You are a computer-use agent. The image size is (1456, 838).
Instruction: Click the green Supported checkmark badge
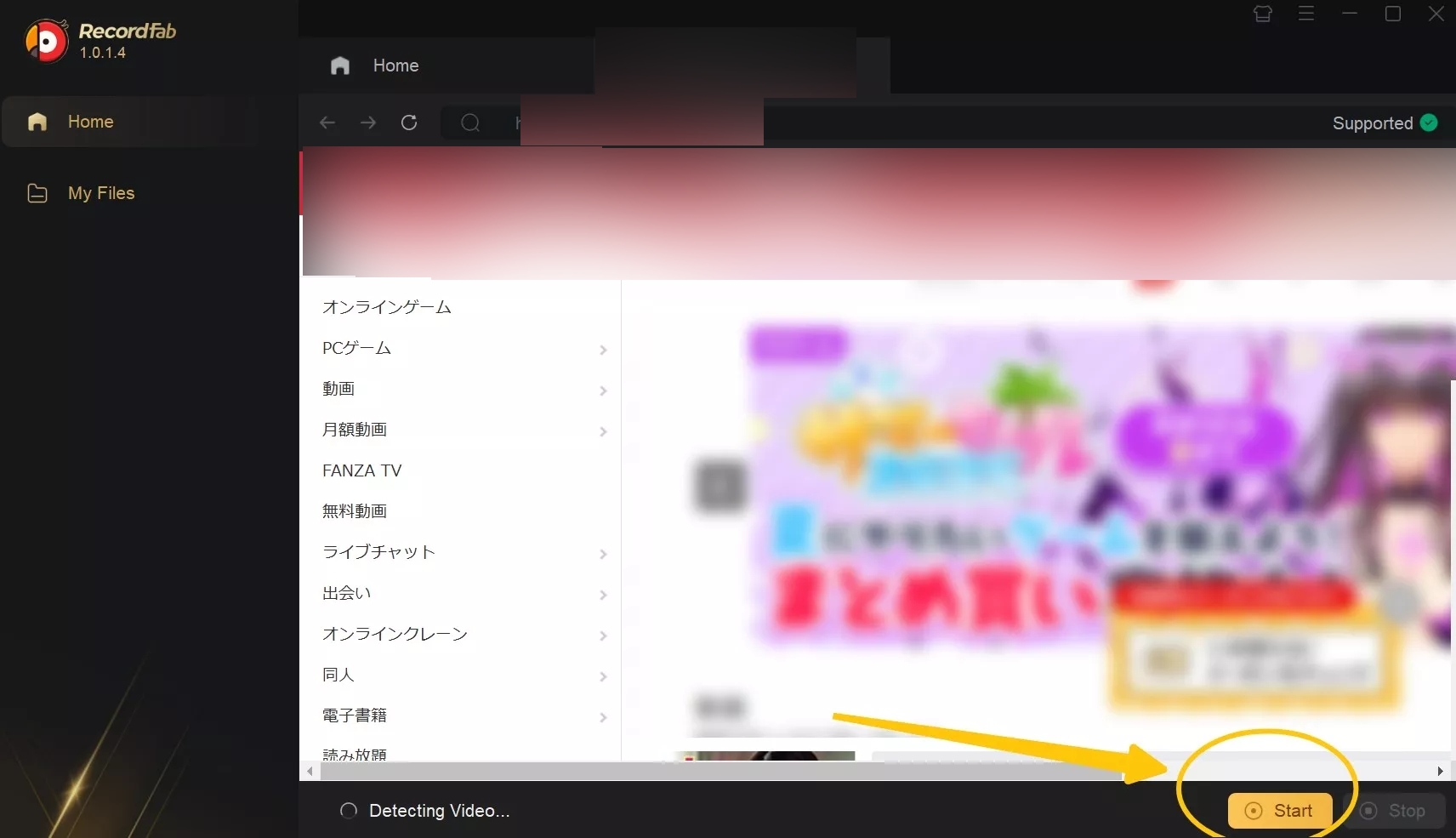1430,123
